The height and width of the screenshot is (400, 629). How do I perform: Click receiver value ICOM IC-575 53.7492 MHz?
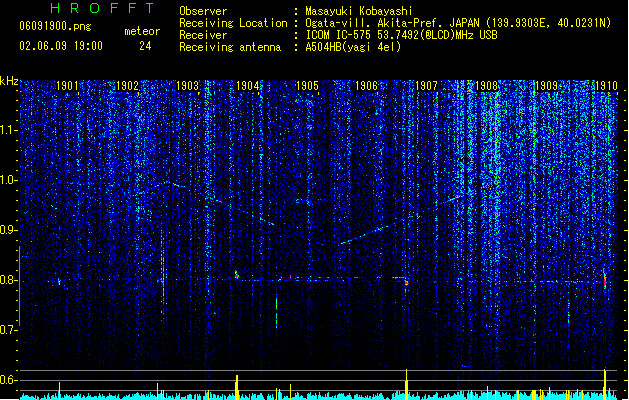click(x=401, y=35)
